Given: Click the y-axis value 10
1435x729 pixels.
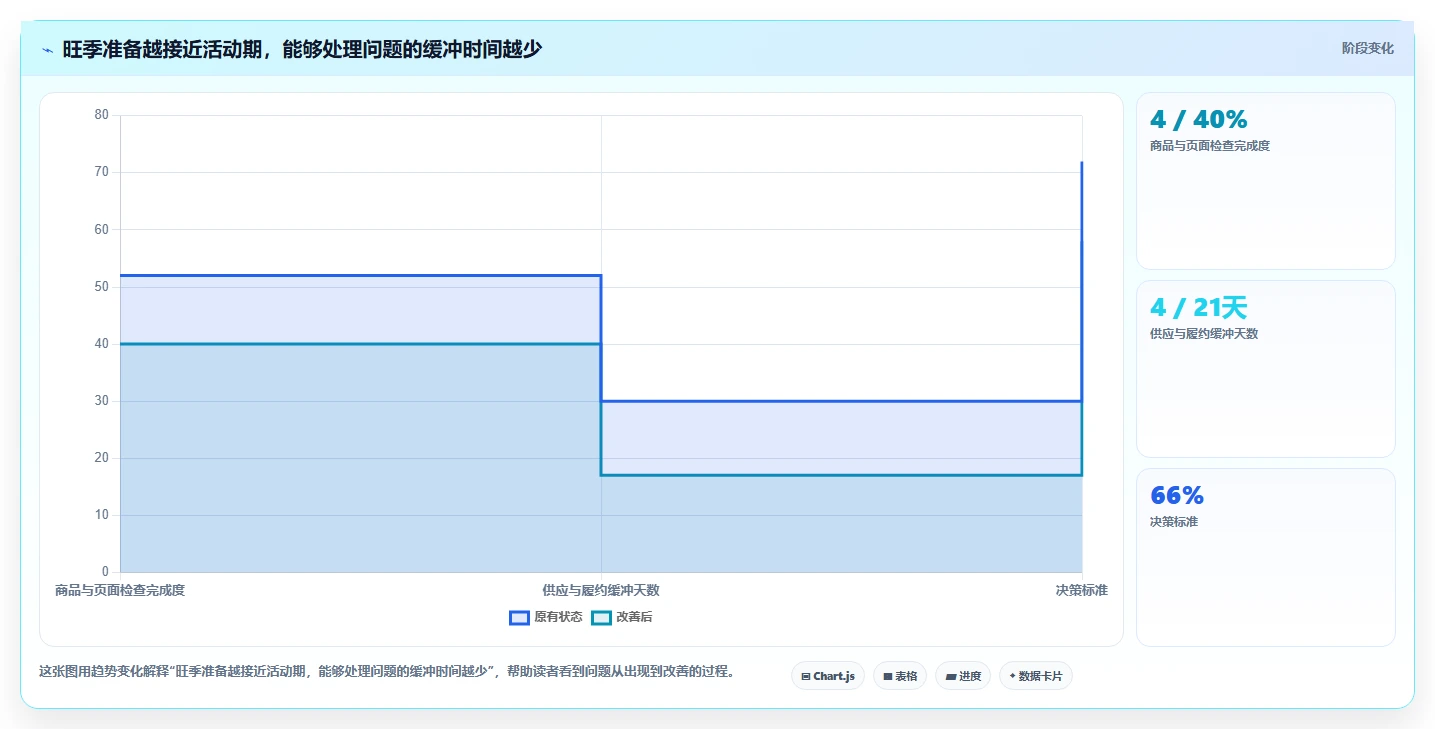Looking at the screenshot, I should [x=101, y=515].
